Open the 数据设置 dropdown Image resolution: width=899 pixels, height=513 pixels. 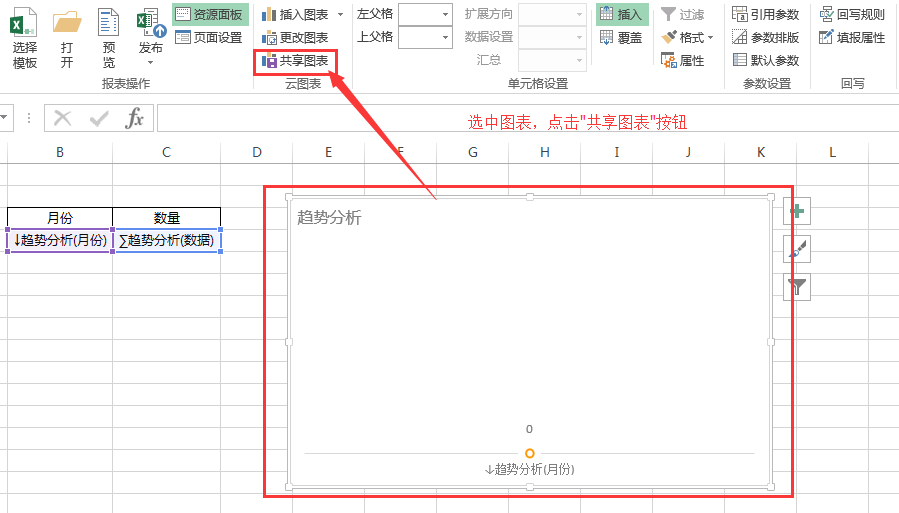[552, 38]
